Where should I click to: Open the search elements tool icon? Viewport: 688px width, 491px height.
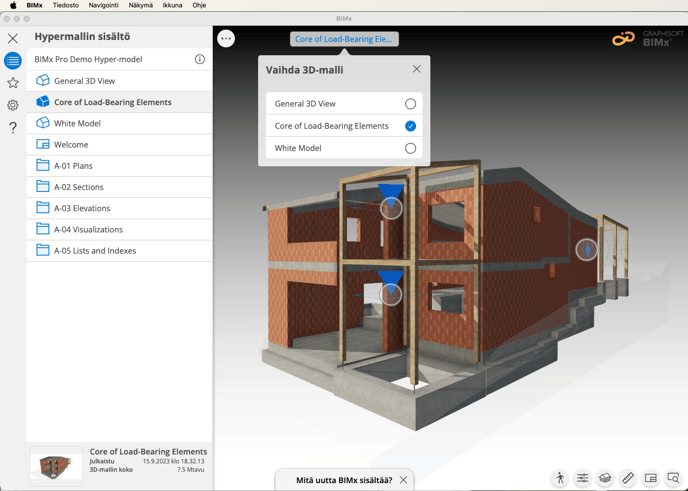[x=673, y=478]
